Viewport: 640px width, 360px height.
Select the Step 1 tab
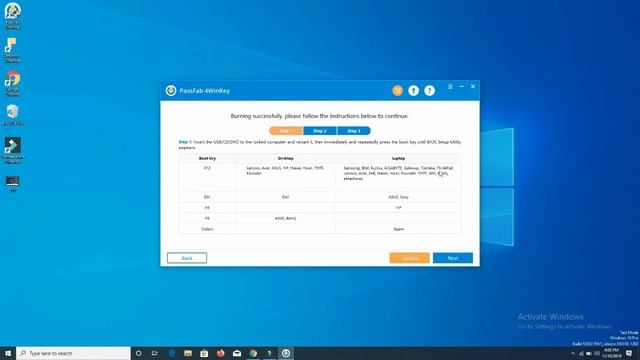click(x=286, y=131)
